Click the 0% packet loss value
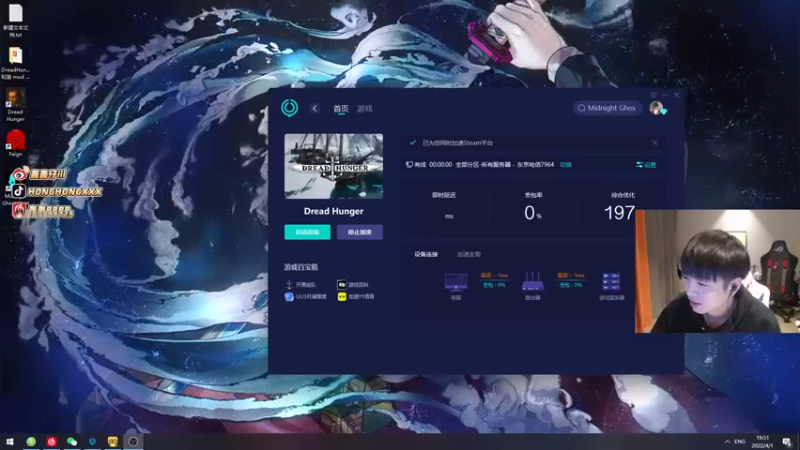 coord(533,213)
